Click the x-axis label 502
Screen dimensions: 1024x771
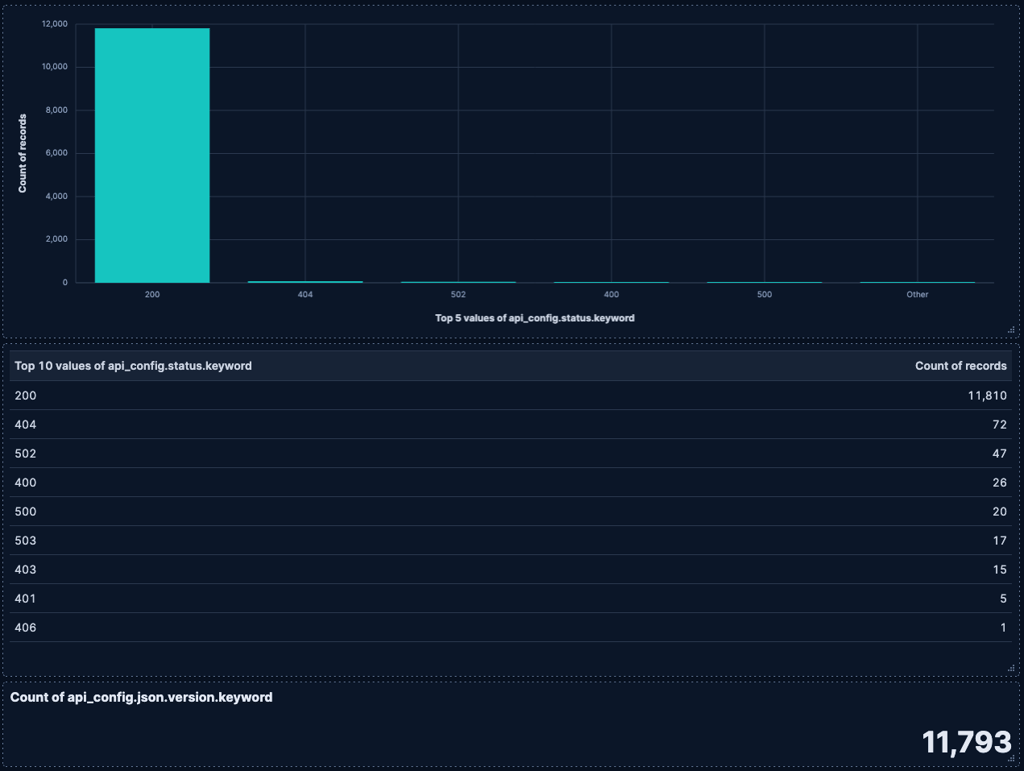pyautogui.click(x=458, y=294)
